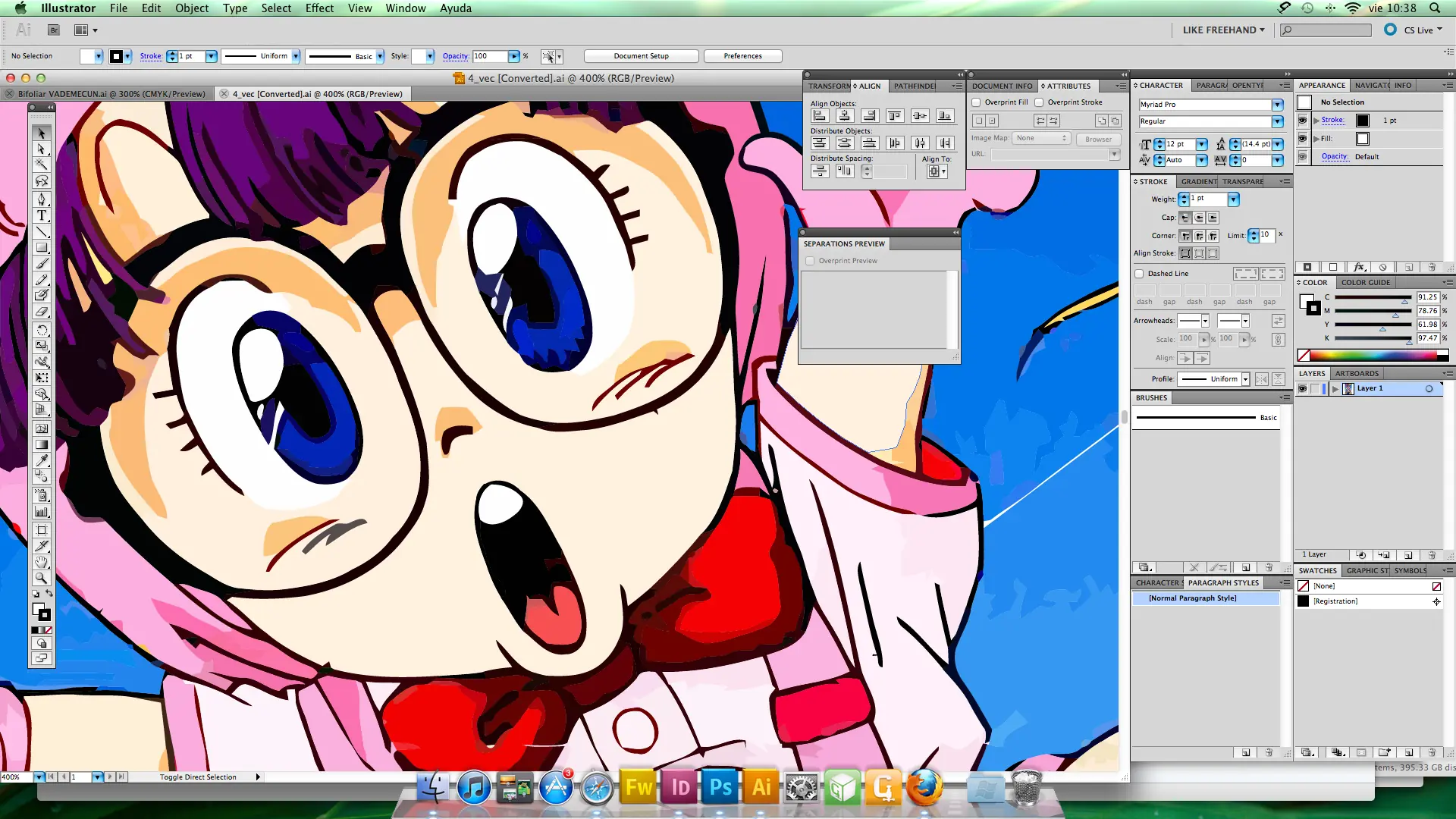Open the Effect menu

pyautogui.click(x=319, y=8)
